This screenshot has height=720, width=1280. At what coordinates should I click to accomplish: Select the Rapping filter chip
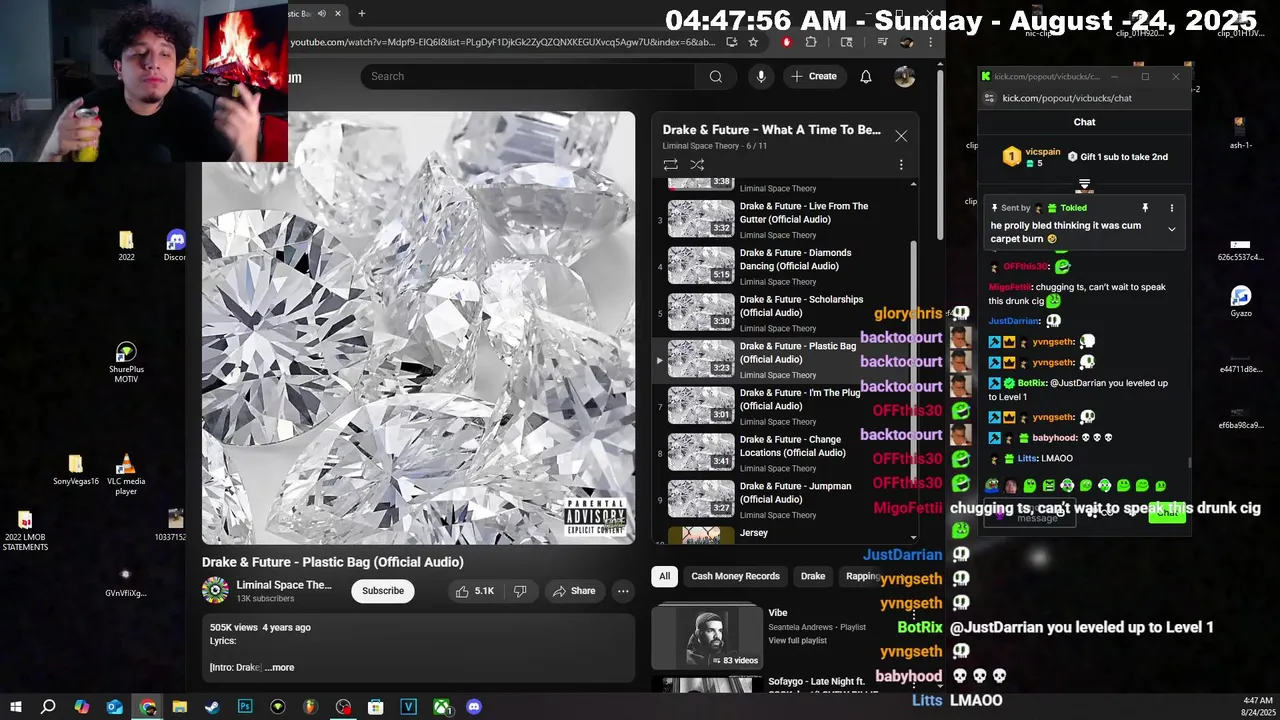point(861,576)
